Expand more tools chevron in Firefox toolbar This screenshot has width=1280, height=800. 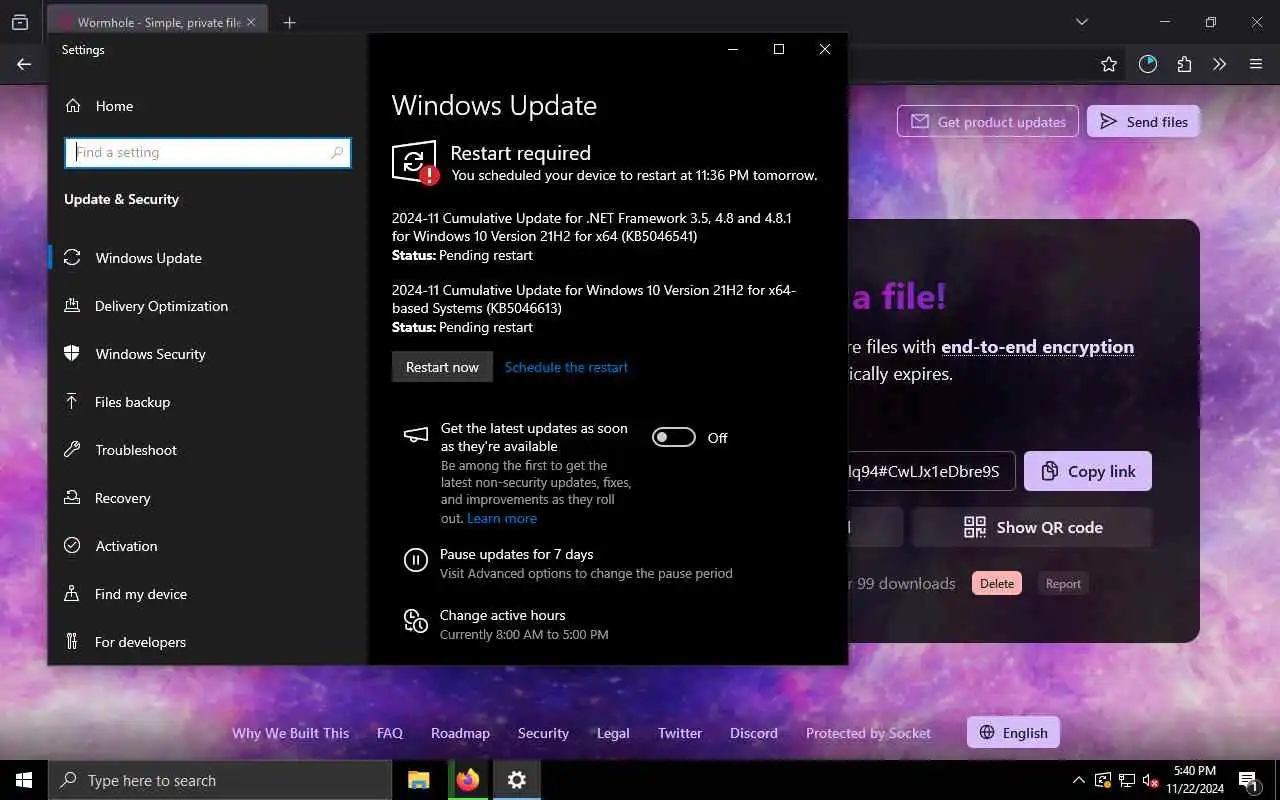1219,64
